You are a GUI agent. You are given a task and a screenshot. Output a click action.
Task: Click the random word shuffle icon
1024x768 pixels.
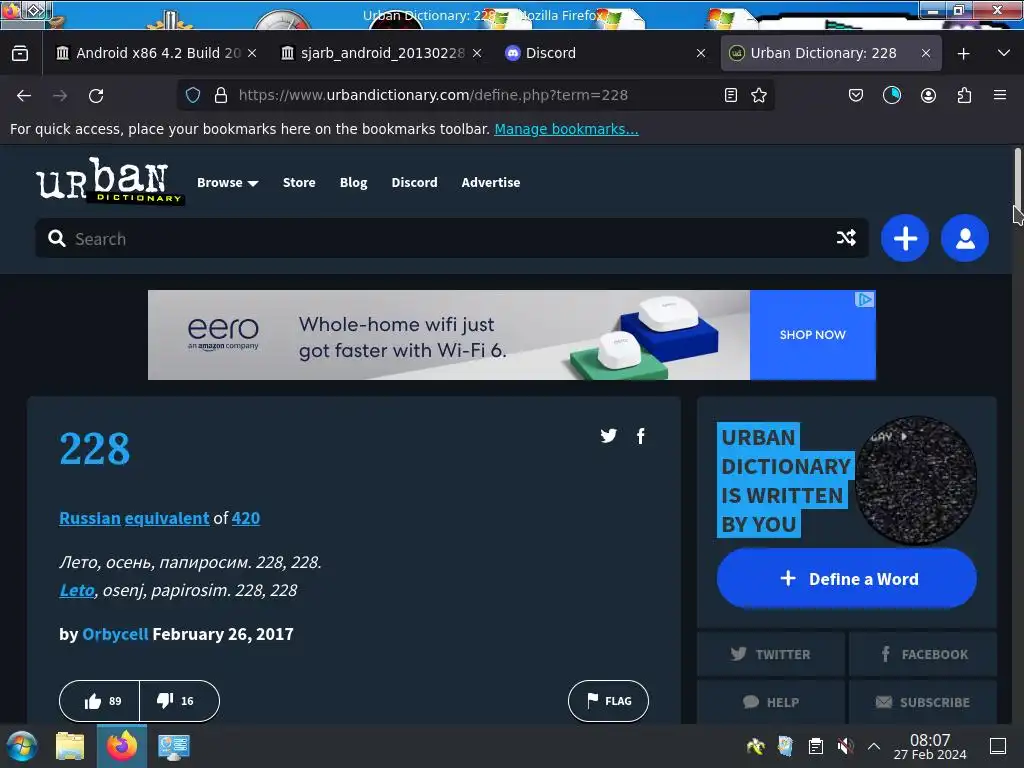pos(846,238)
